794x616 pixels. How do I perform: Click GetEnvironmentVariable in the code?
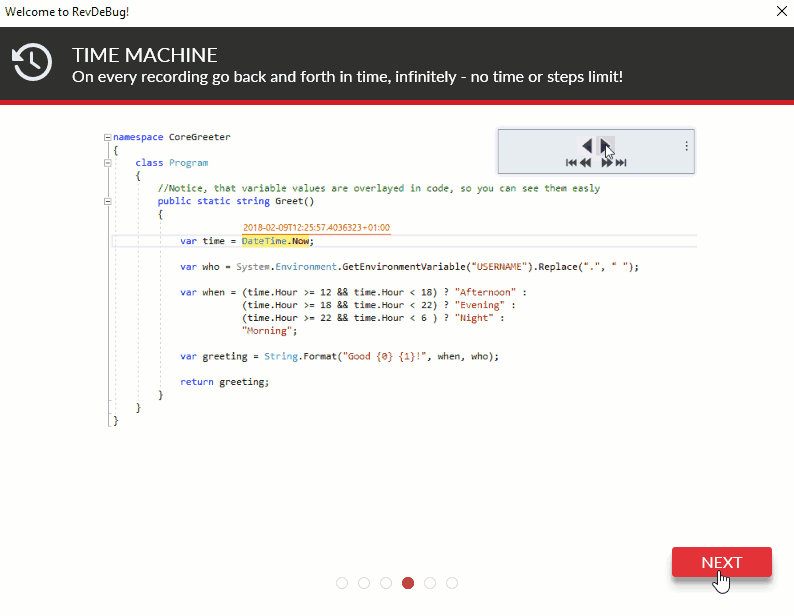404,266
